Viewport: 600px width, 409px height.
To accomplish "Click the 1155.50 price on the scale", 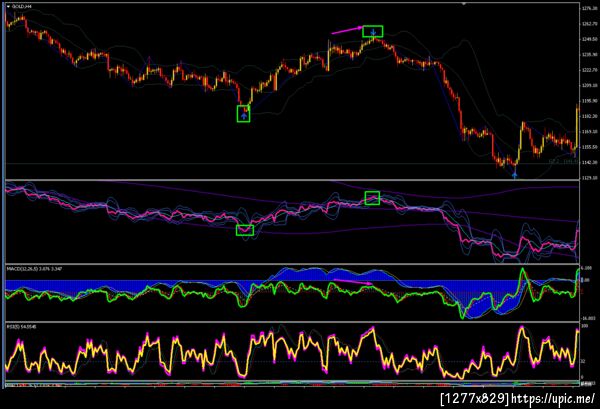I will point(589,147).
